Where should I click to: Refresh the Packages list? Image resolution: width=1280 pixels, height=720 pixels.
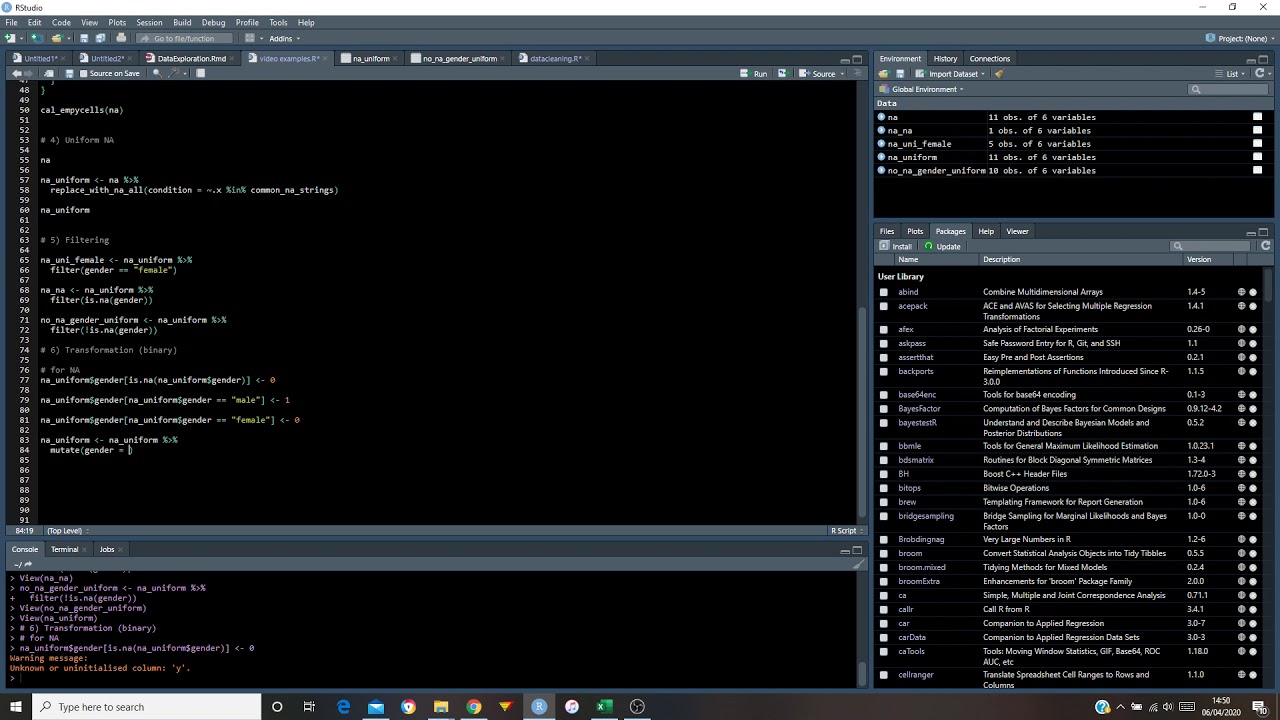(x=1265, y=246)
